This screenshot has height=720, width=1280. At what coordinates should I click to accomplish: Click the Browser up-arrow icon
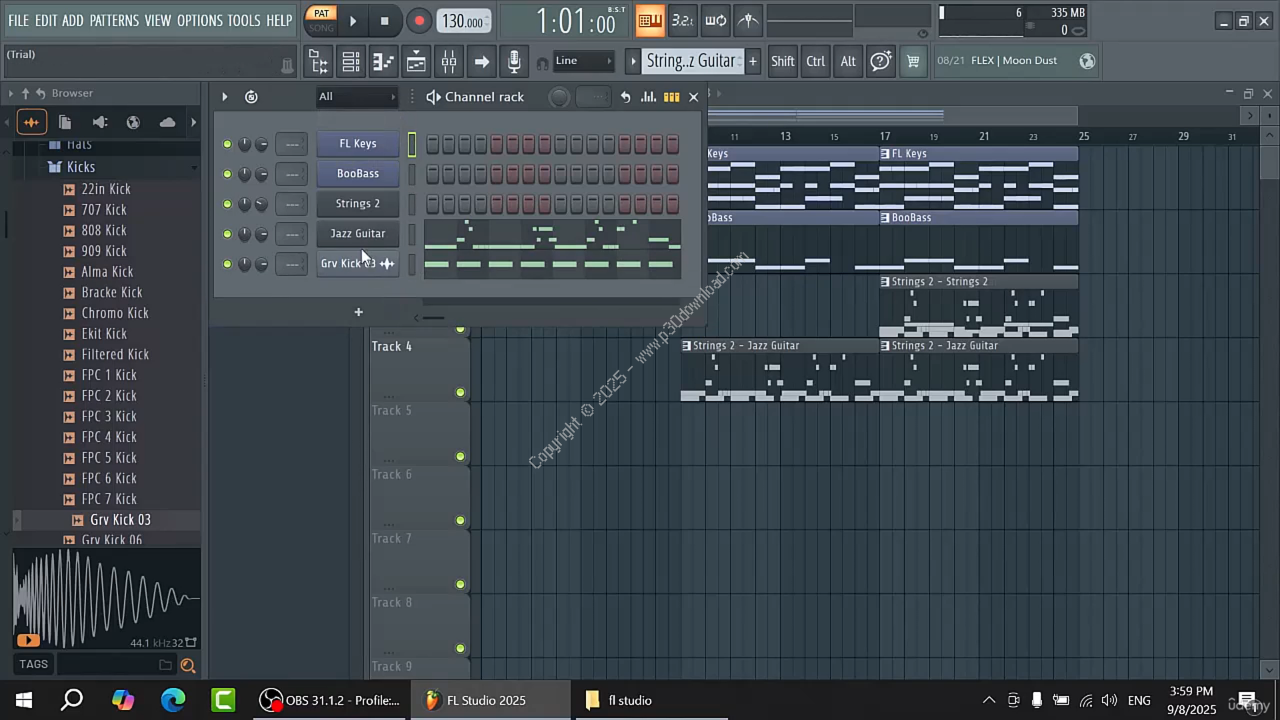coord(26,93)
